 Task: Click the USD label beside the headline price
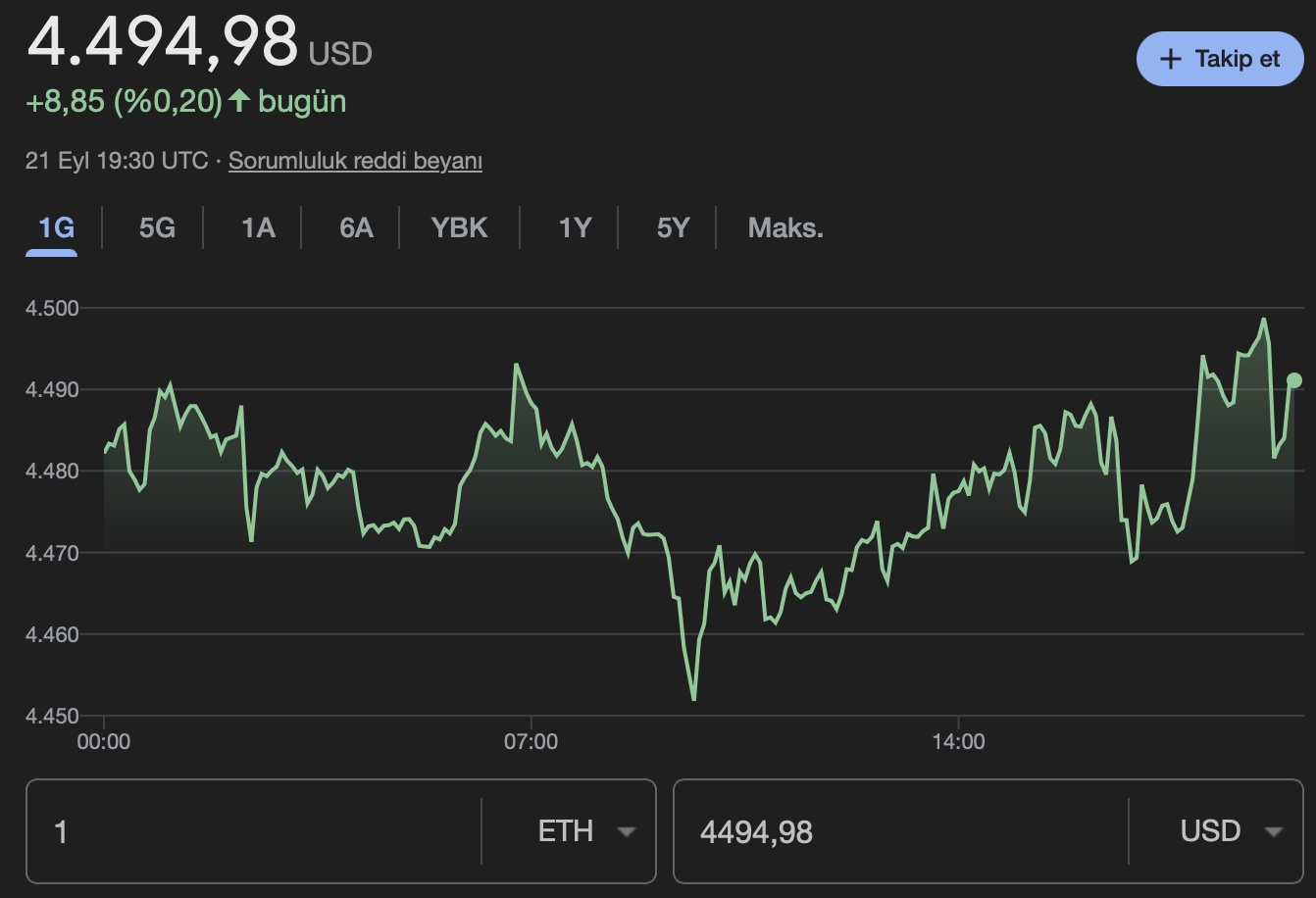coord(340,53)
